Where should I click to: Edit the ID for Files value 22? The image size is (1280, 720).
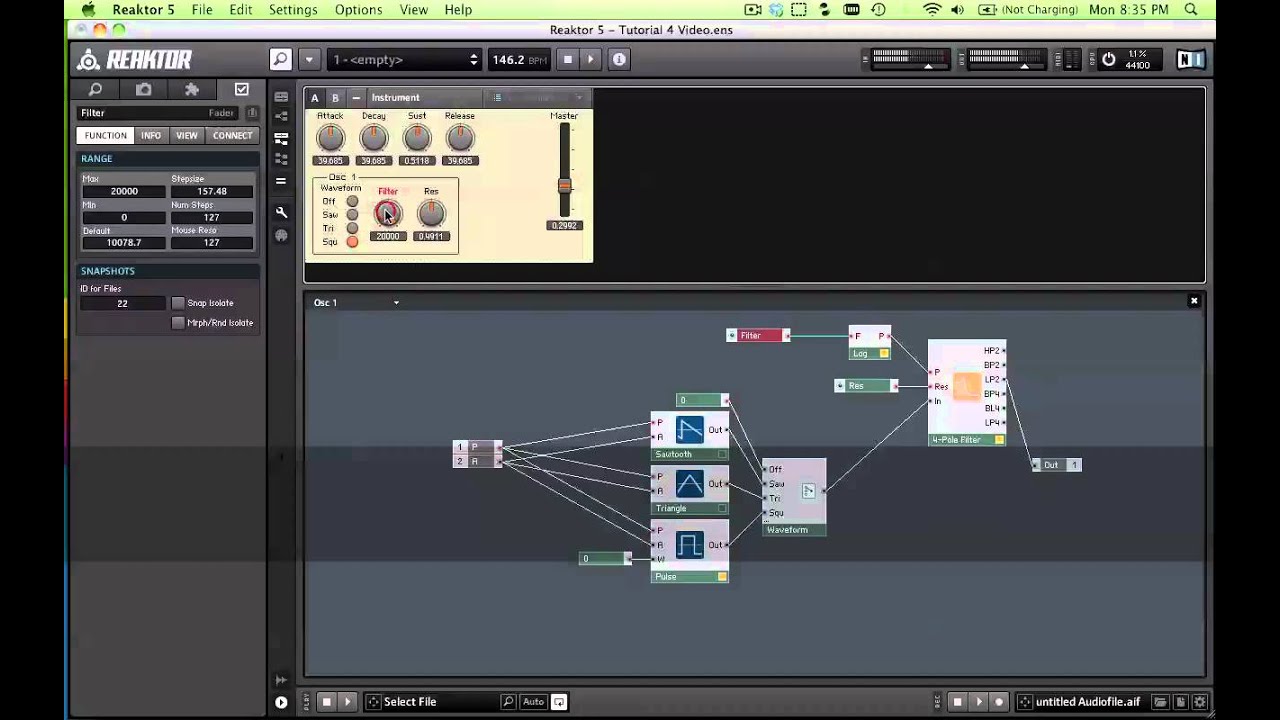[122, 303]
